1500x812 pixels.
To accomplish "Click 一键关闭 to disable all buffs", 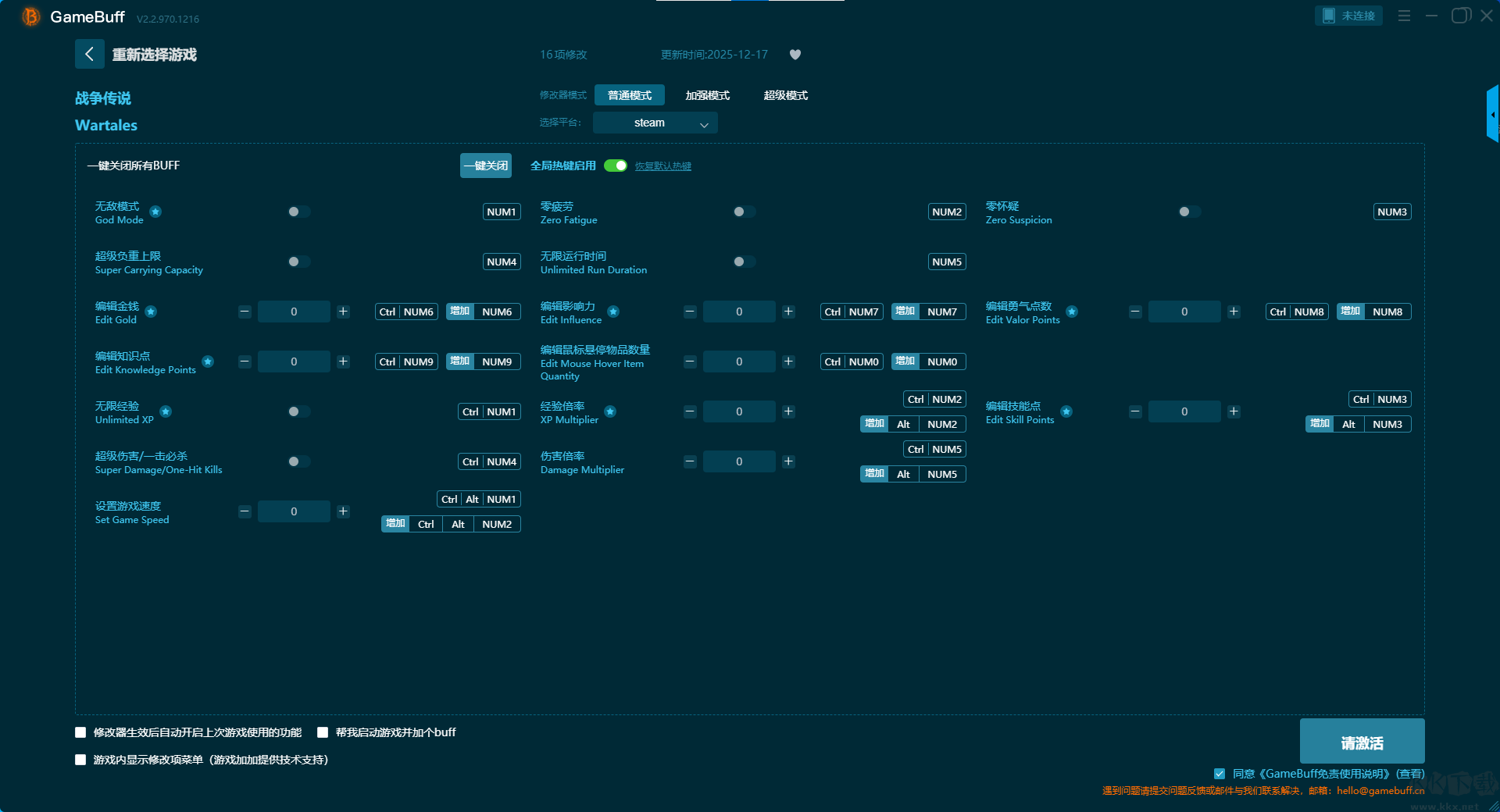I will (x=486, y=166).
